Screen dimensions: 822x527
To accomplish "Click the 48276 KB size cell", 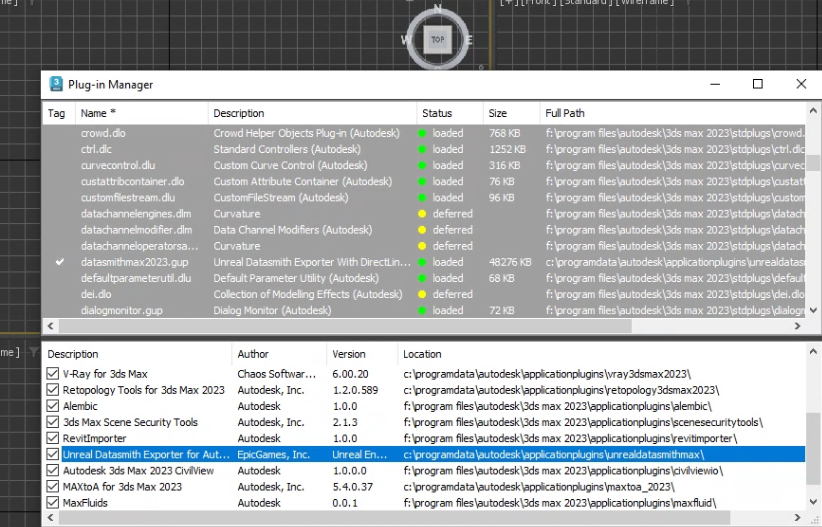I will tap(510, 262).
